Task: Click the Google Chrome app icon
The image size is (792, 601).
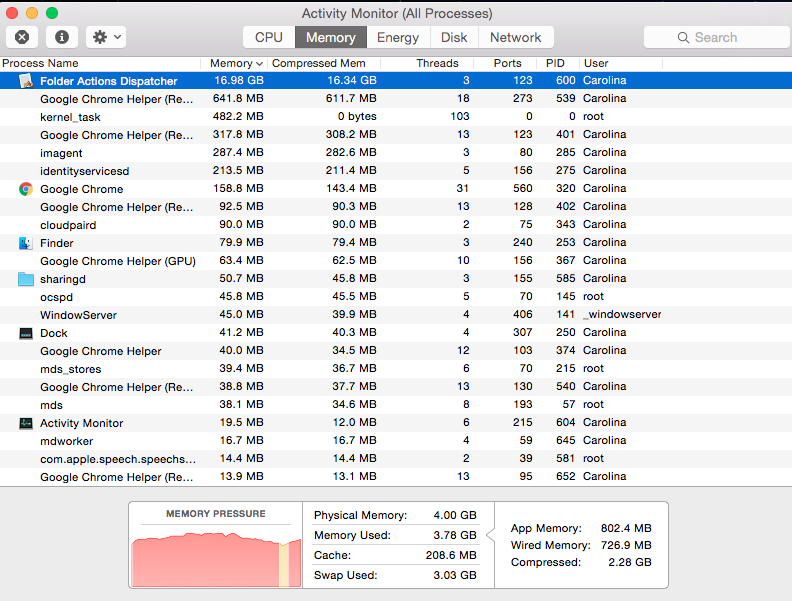Action: pos(26,189)
